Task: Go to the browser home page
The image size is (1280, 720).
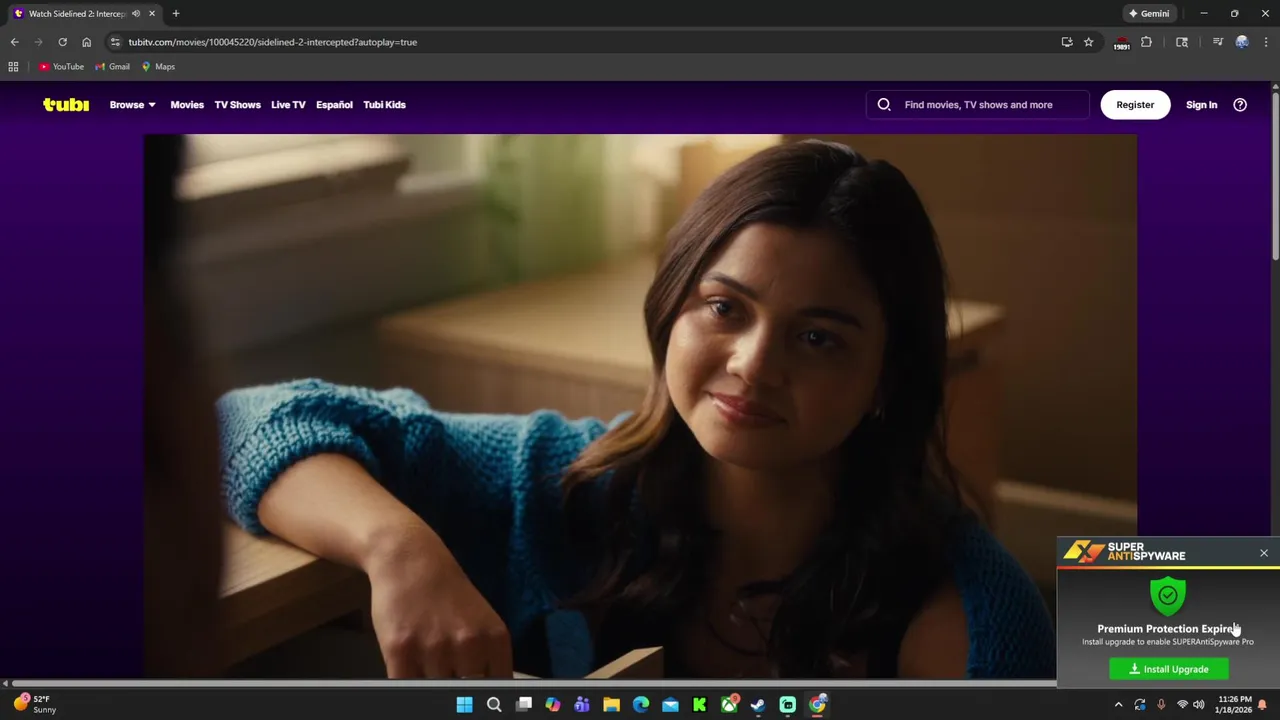Action: 86,42
